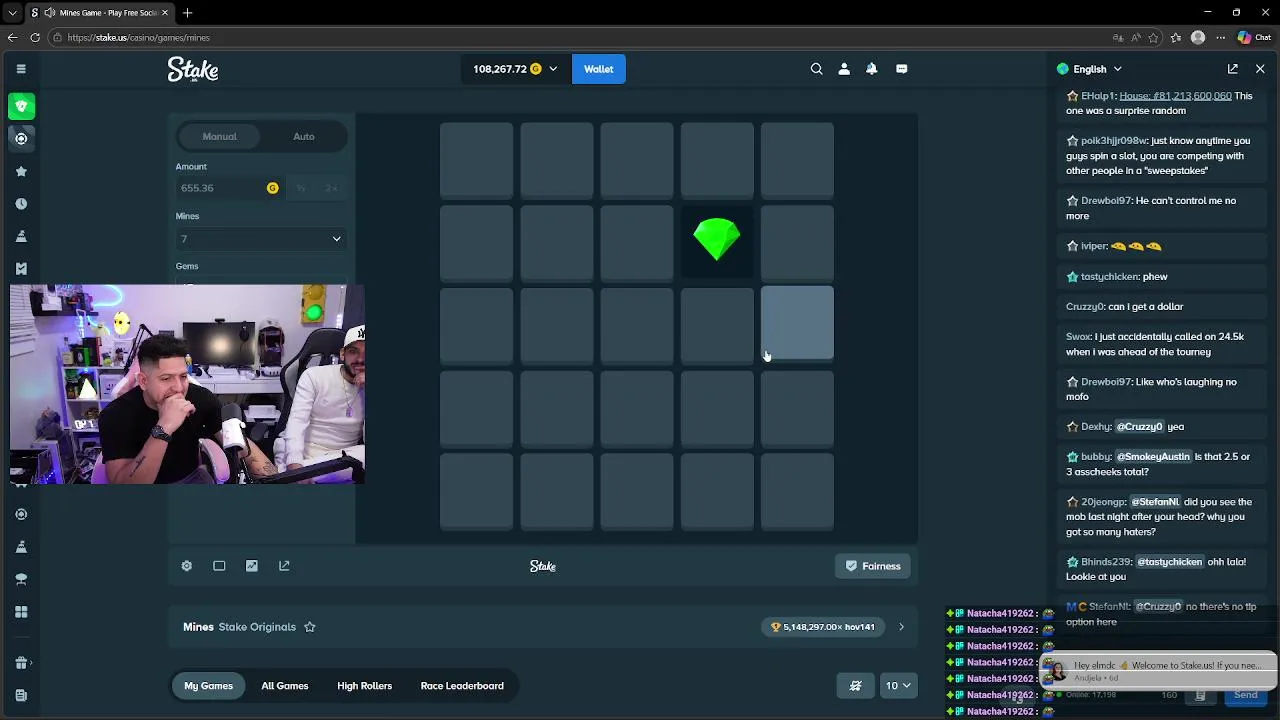Select the High Rollers tab
The width and height of the screenshot is (1280, 720).
click(364, 686)
